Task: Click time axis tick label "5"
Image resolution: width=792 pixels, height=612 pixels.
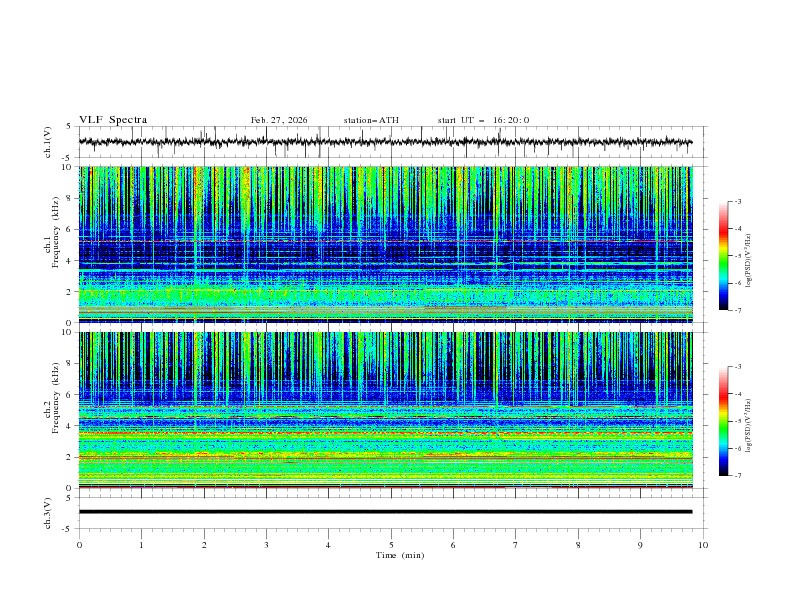Action: (x=391, y=545)
